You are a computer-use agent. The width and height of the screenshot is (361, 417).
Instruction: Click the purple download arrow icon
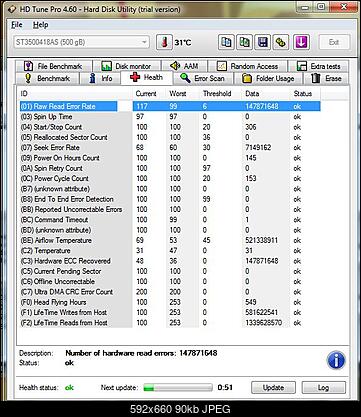click(x=301, y=42)
